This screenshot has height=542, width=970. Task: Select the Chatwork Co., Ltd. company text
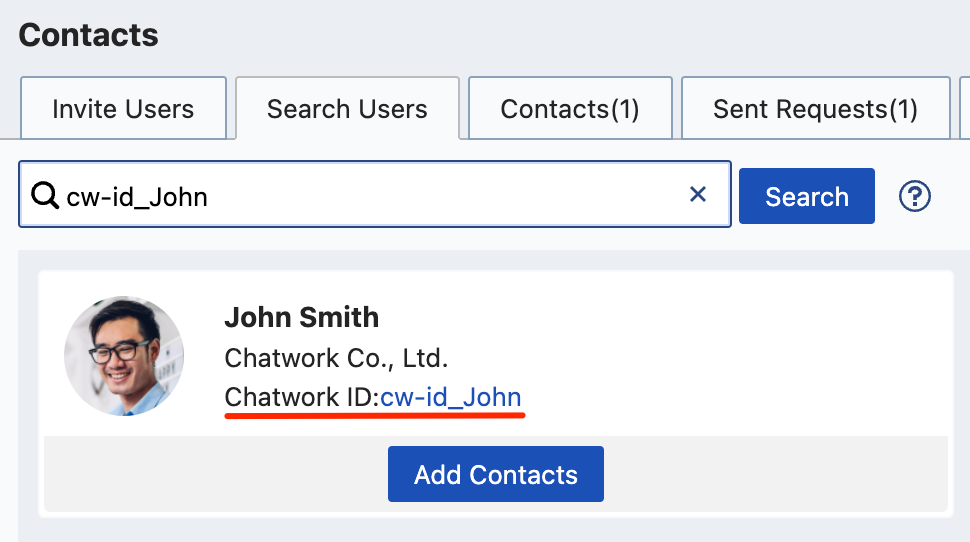(x=336, y=358)
